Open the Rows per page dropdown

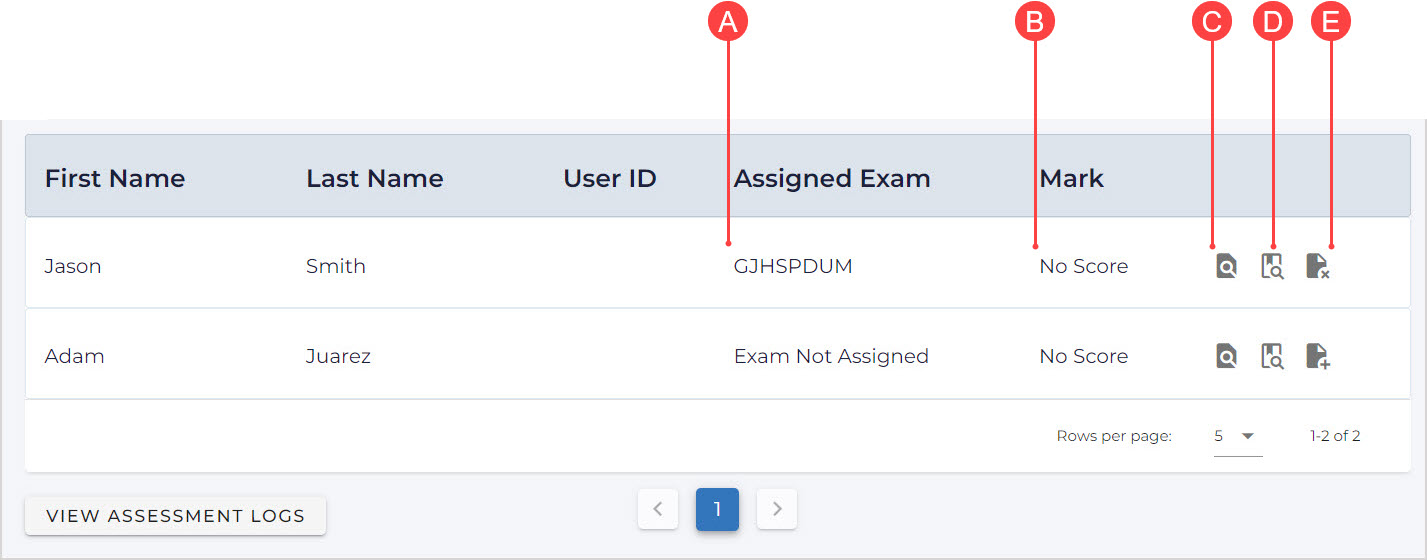click(x=1237, y=436)
